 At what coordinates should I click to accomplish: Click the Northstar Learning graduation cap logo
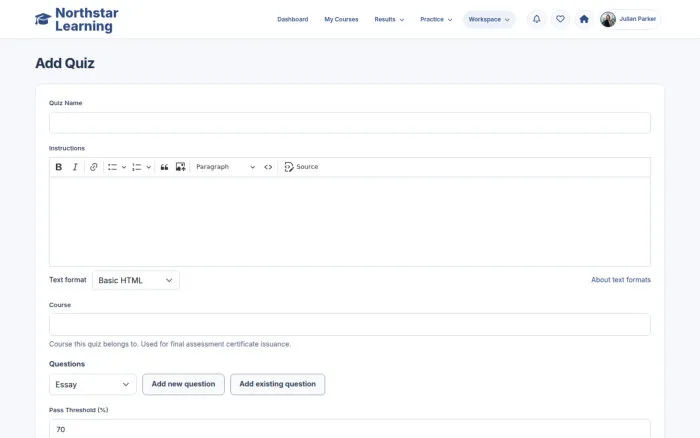coord(43,19)
